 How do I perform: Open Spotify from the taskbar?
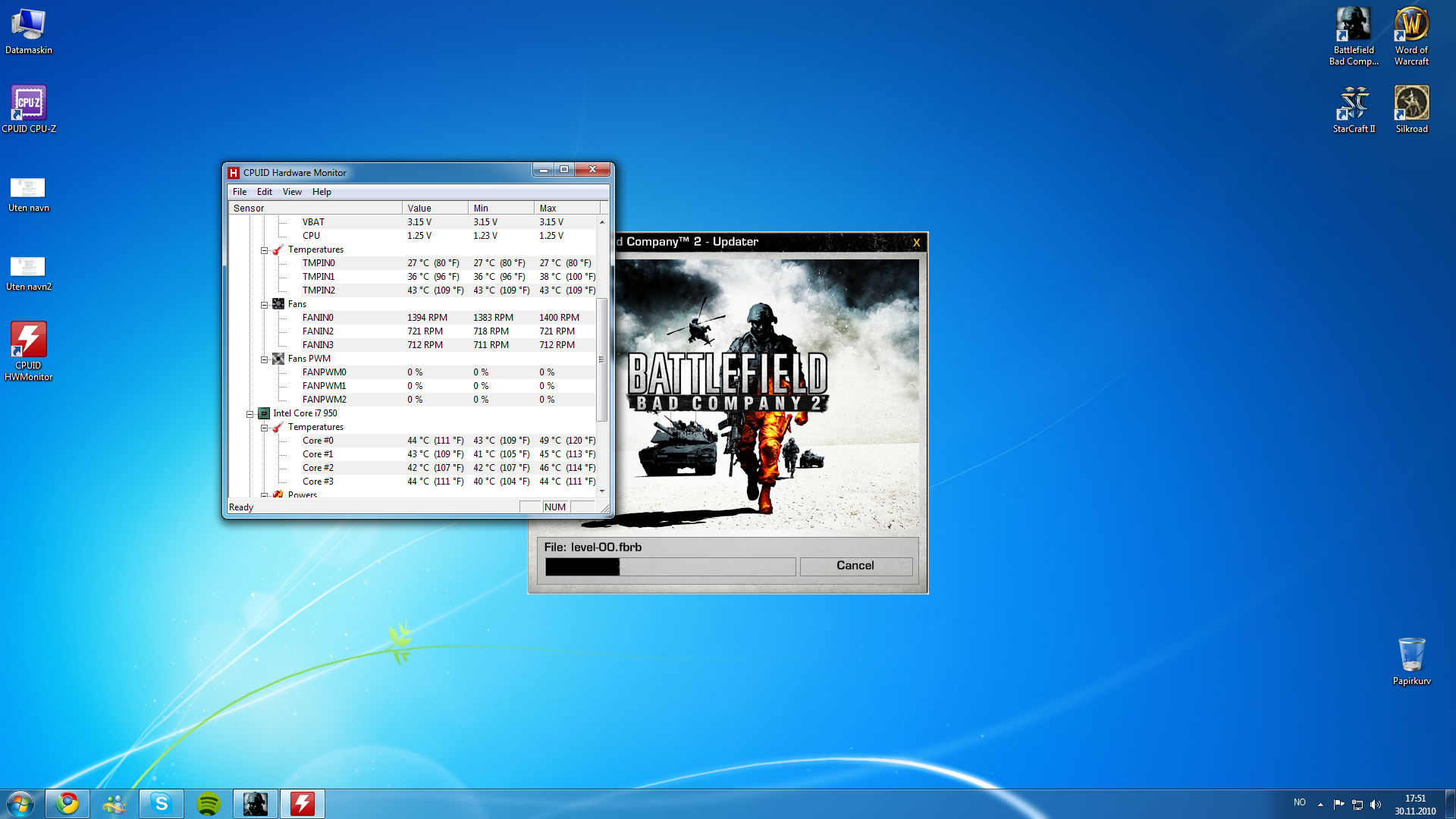[209, 804]
